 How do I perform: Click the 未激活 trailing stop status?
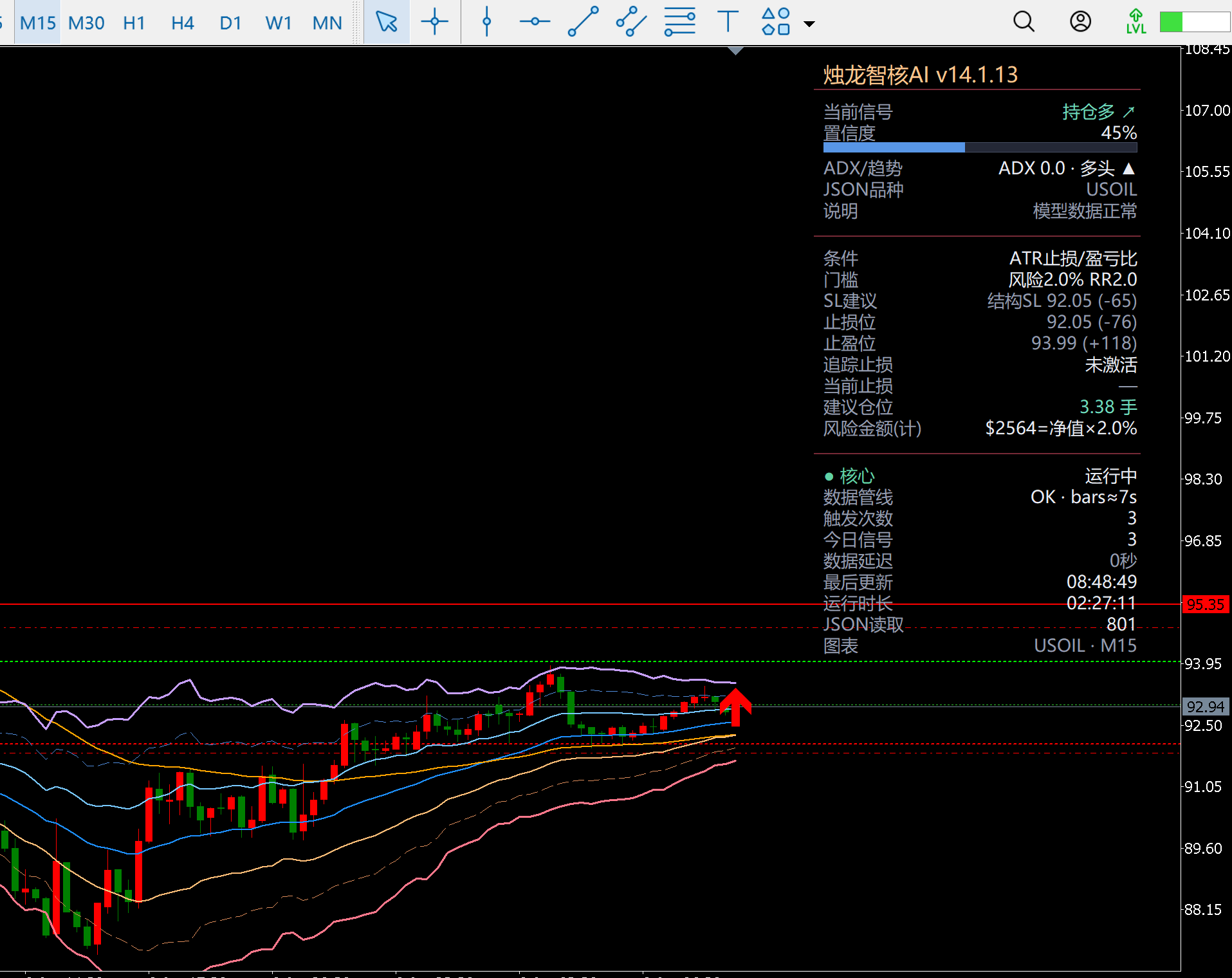coord(1111,365)
